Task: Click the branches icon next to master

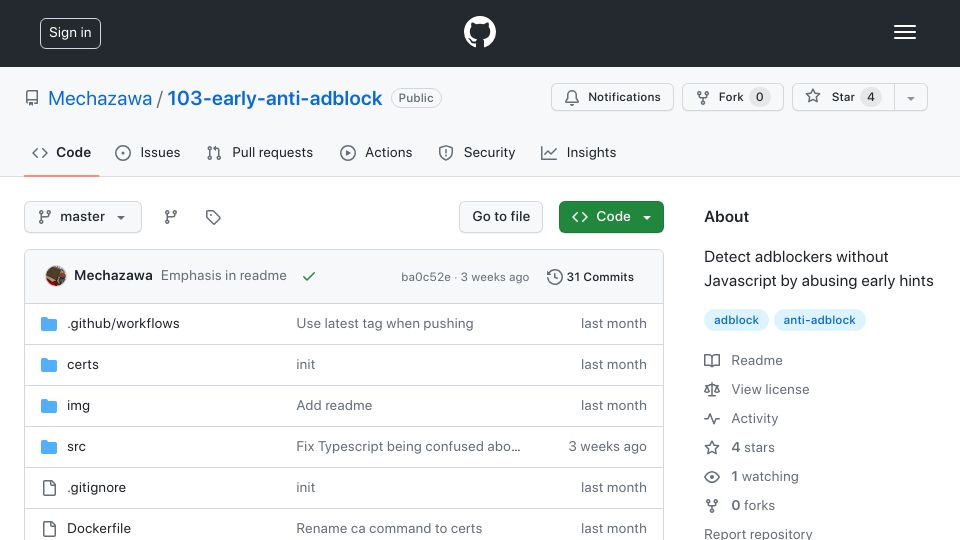Action: coord(171,217)
